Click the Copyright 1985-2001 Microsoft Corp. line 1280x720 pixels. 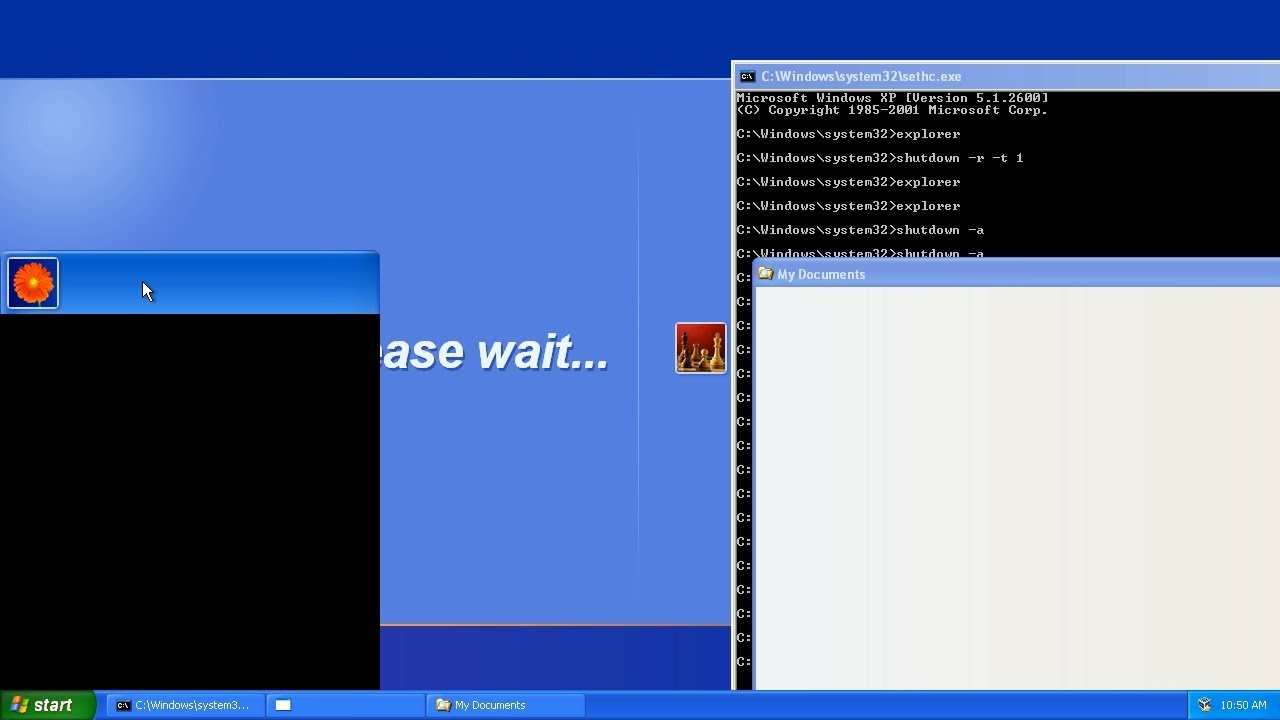[x=893, y=110]
